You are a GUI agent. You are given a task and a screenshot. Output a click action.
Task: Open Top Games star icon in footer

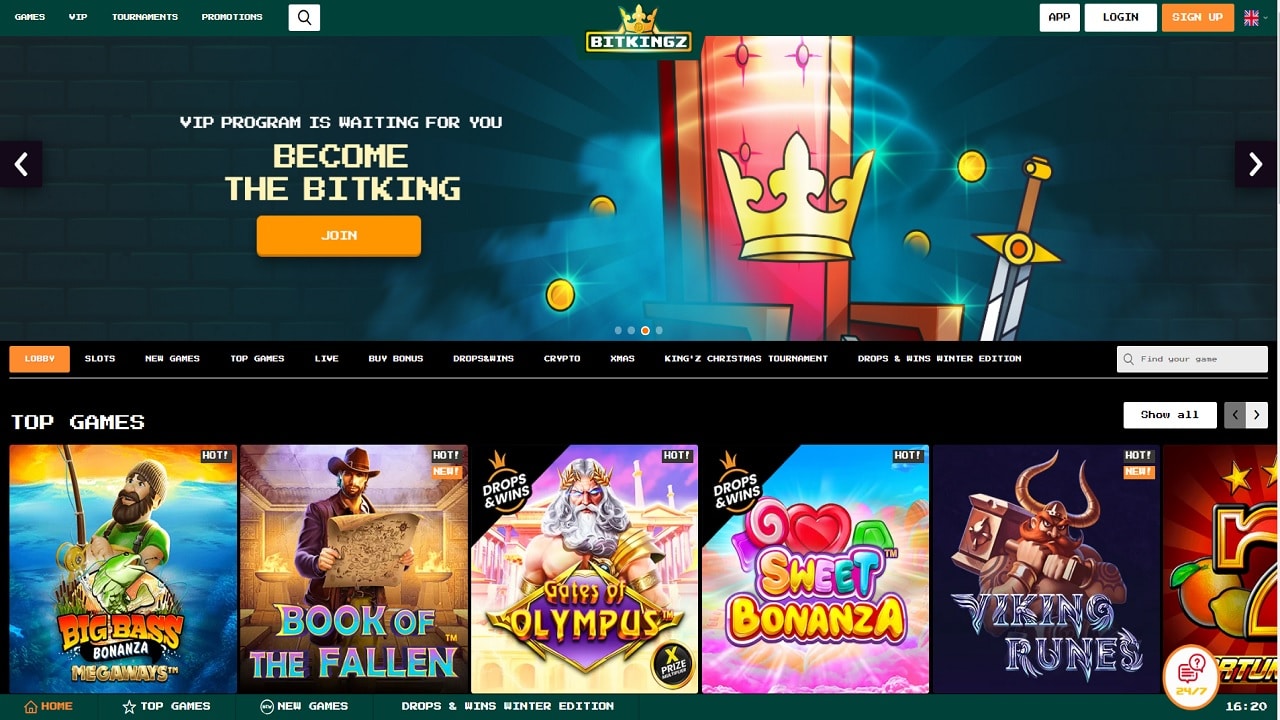(x=129, y=707)
